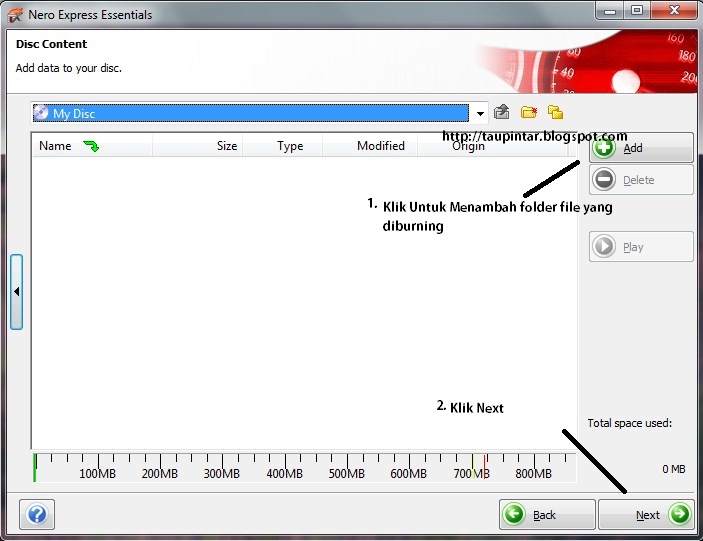Viewport: 703px width, 541px height.
Task: Sort list by Size column
Action: coord(198,146)
